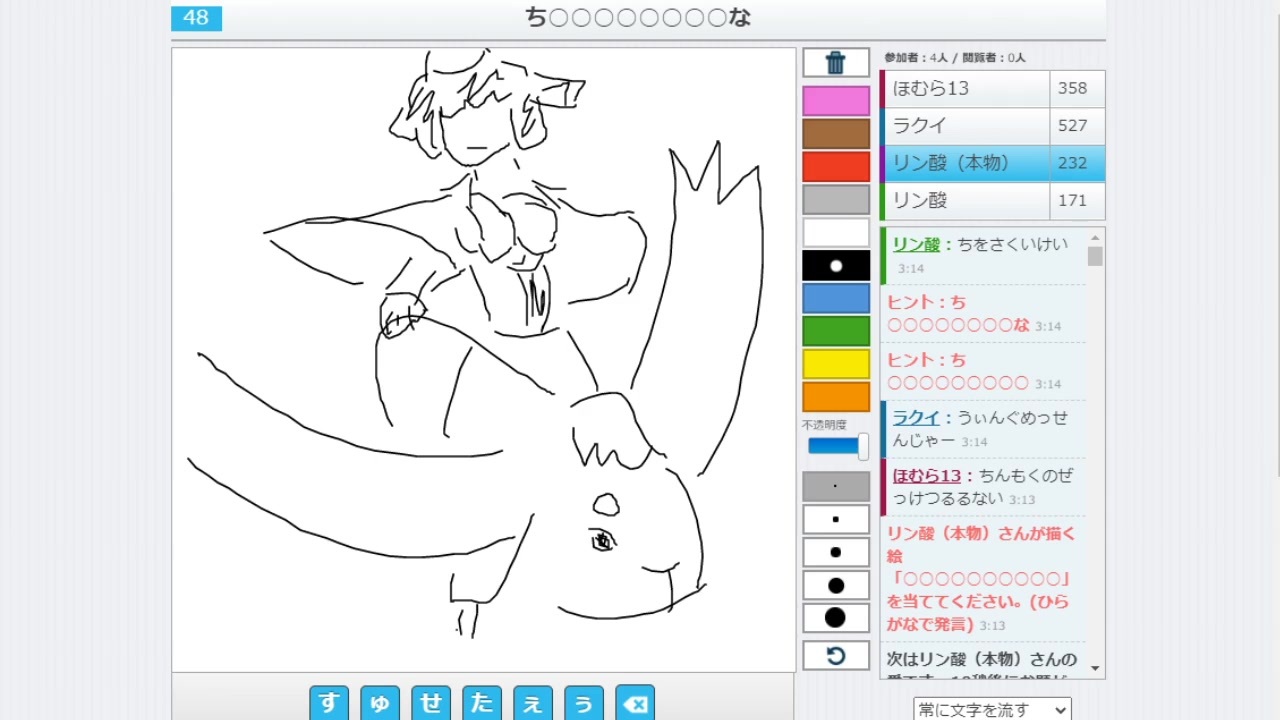
Task: Open リン酸's name link in chat
Action: (915, 243)
